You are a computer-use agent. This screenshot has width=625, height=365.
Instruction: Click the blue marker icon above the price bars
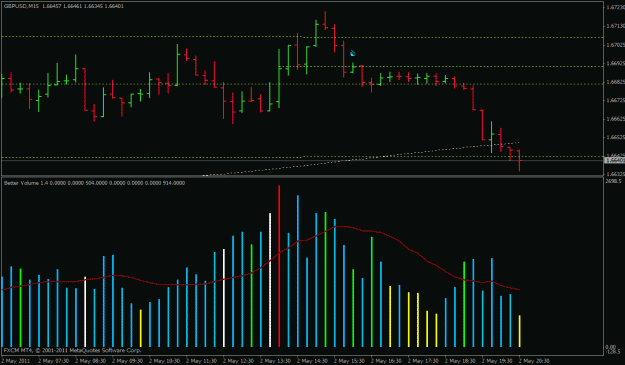[x=352, y=53]
